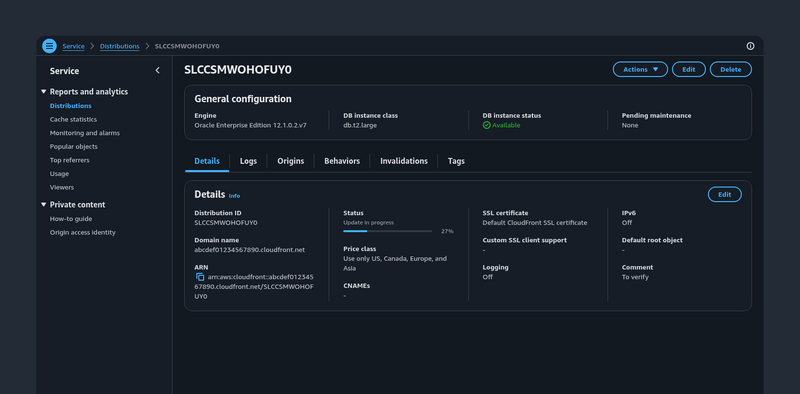
Task: Select Monitoring and alarms in sidebar
Action: (x=85, y=133)
